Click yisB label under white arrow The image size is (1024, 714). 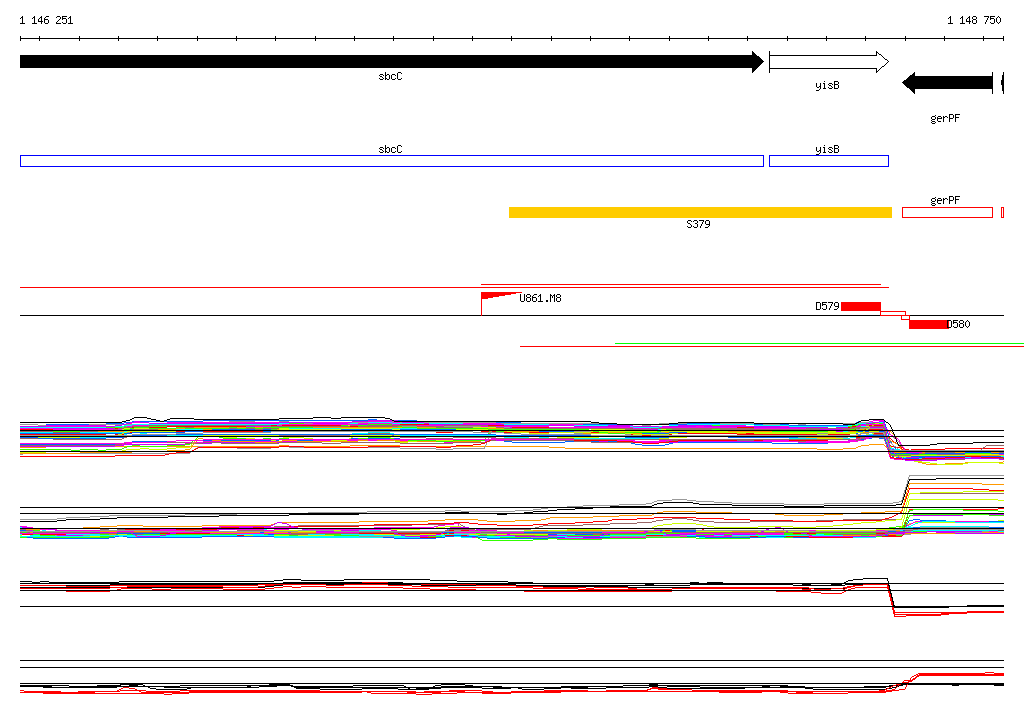(x=827, y=86)
